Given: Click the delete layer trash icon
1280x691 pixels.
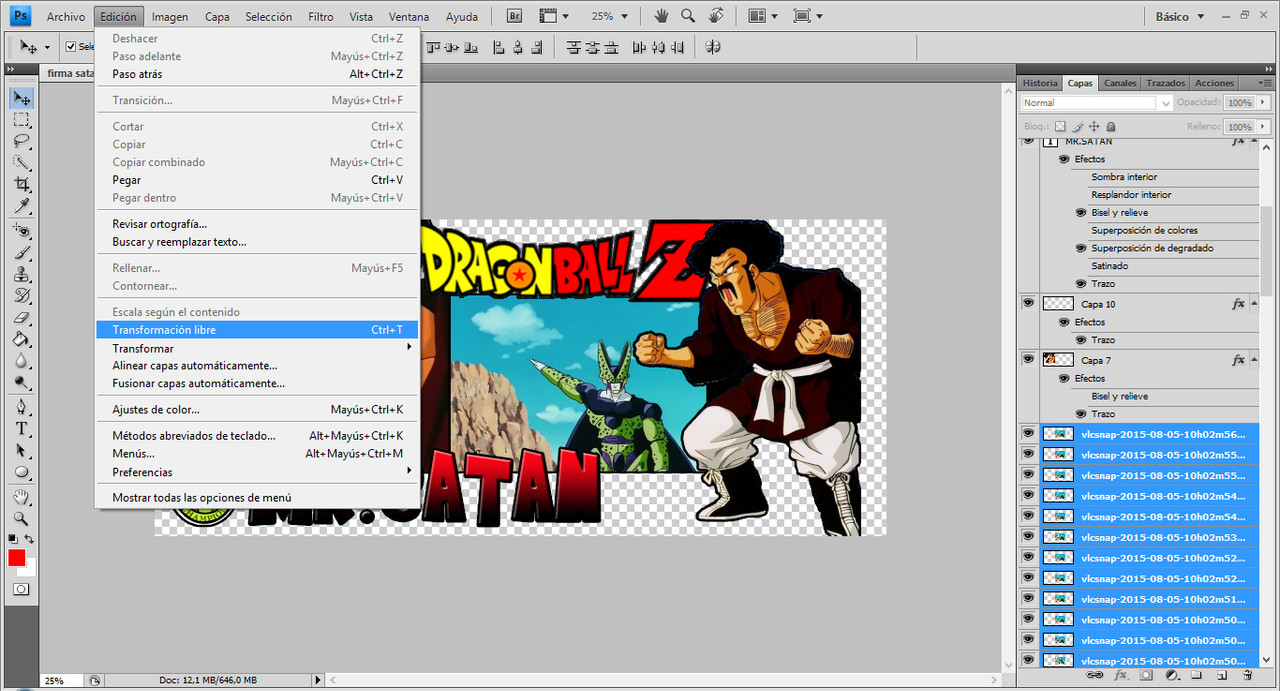Looking at the screenshot, I should pyautogui.click(x=1247, y=676).
